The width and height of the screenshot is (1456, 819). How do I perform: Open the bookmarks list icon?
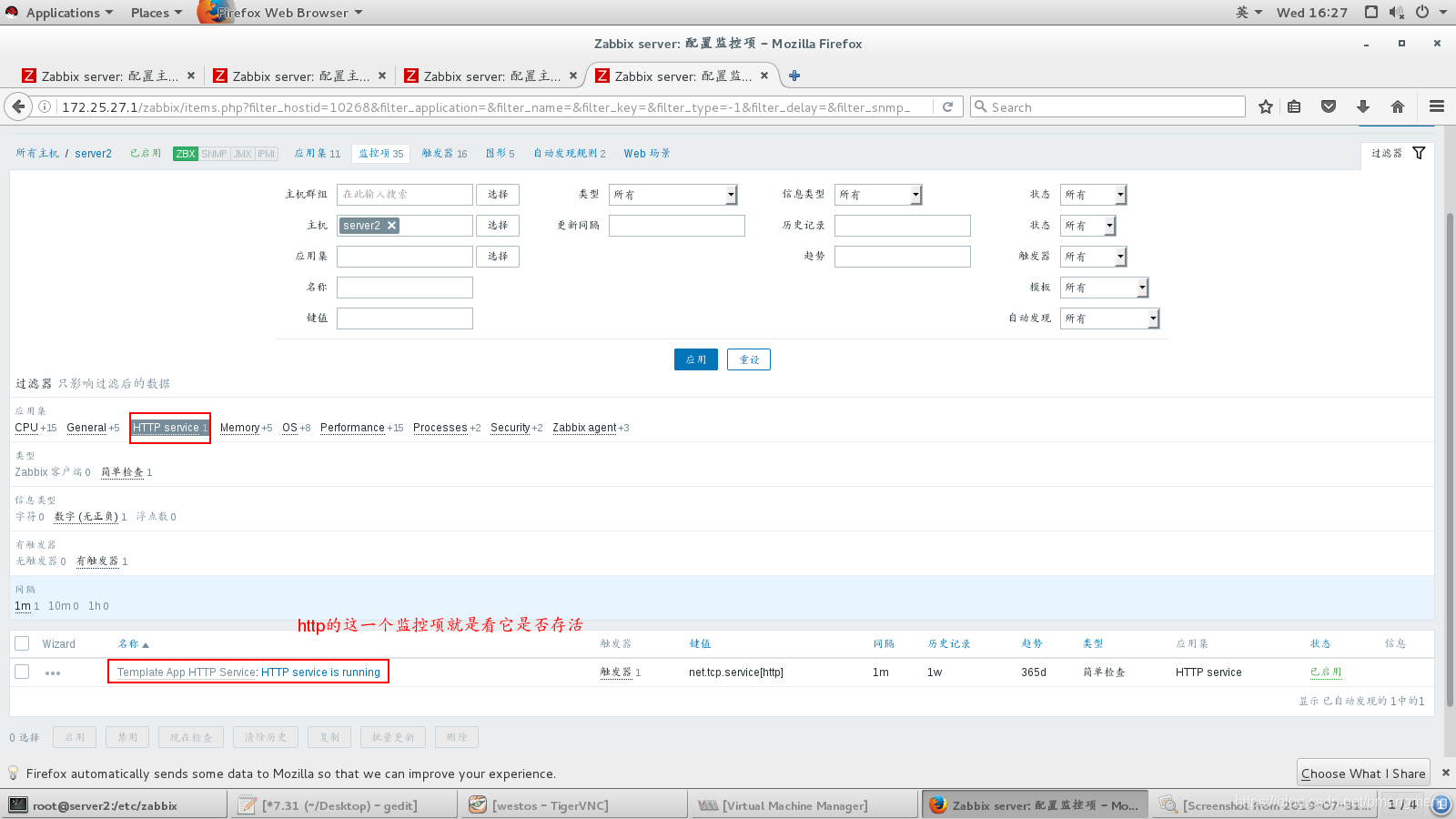pyautogui.click(x=1294, y=106)
